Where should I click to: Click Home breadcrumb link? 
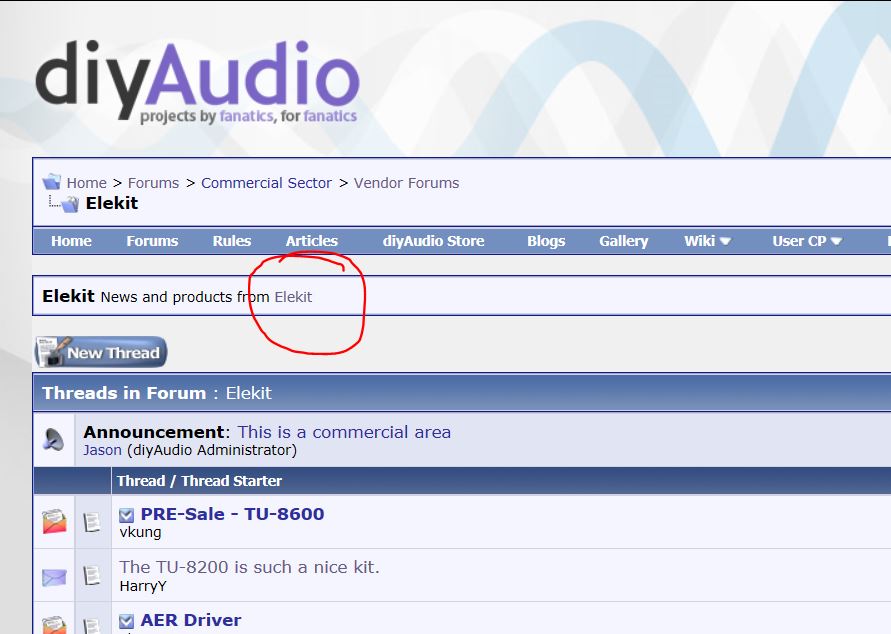click(x=86, y=183)
